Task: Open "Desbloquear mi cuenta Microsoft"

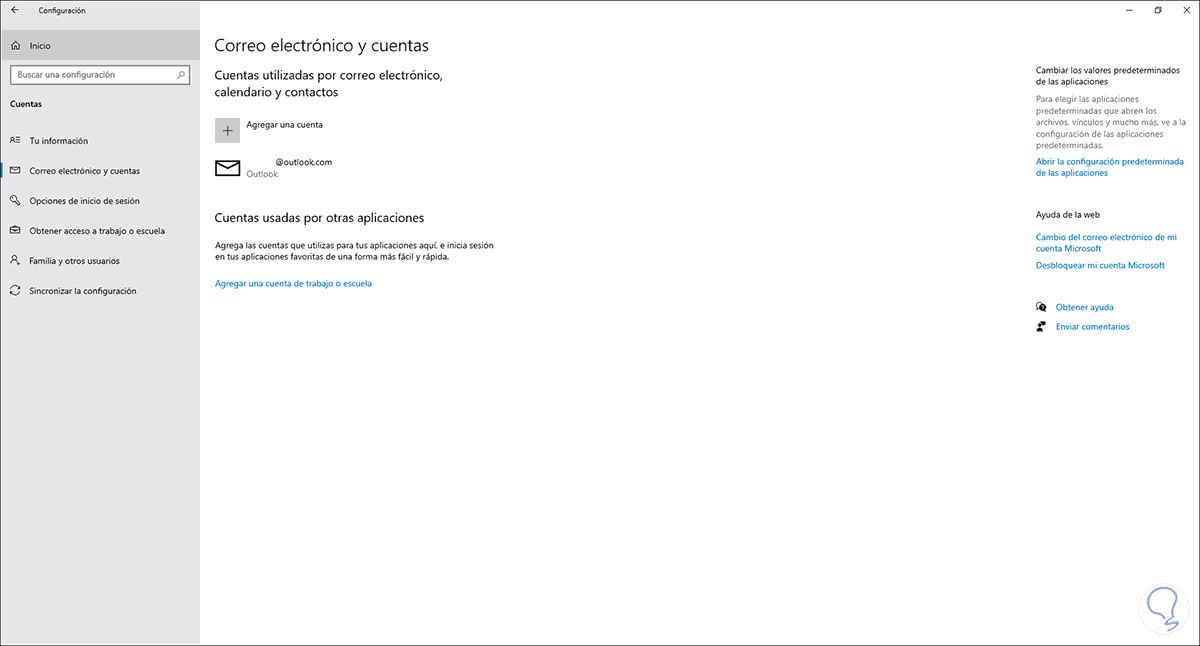Action: [1100, 265]
